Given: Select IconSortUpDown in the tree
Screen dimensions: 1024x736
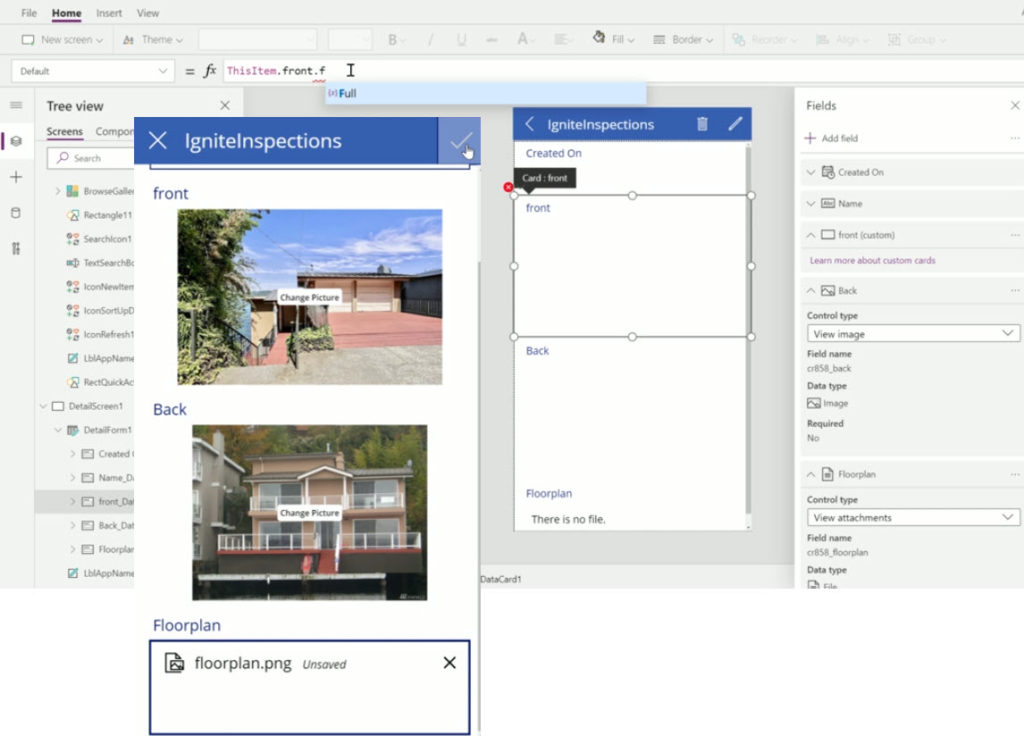Looking at the screenshot, I should point(100,311).
